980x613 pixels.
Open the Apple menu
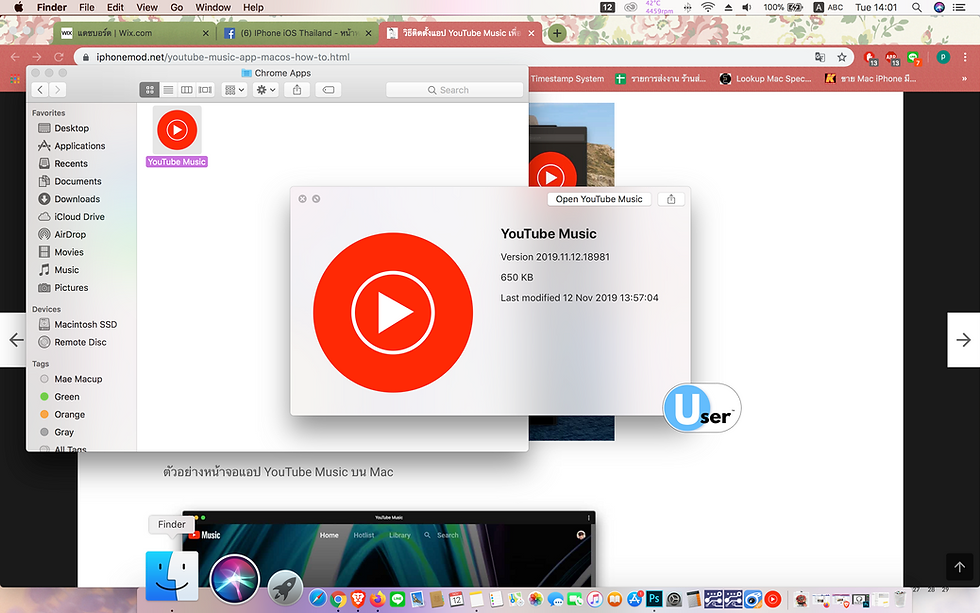click(19, 7)
